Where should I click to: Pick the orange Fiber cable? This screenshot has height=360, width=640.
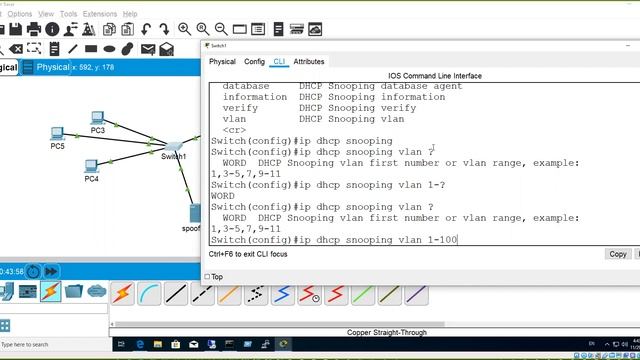click(229, 293)
